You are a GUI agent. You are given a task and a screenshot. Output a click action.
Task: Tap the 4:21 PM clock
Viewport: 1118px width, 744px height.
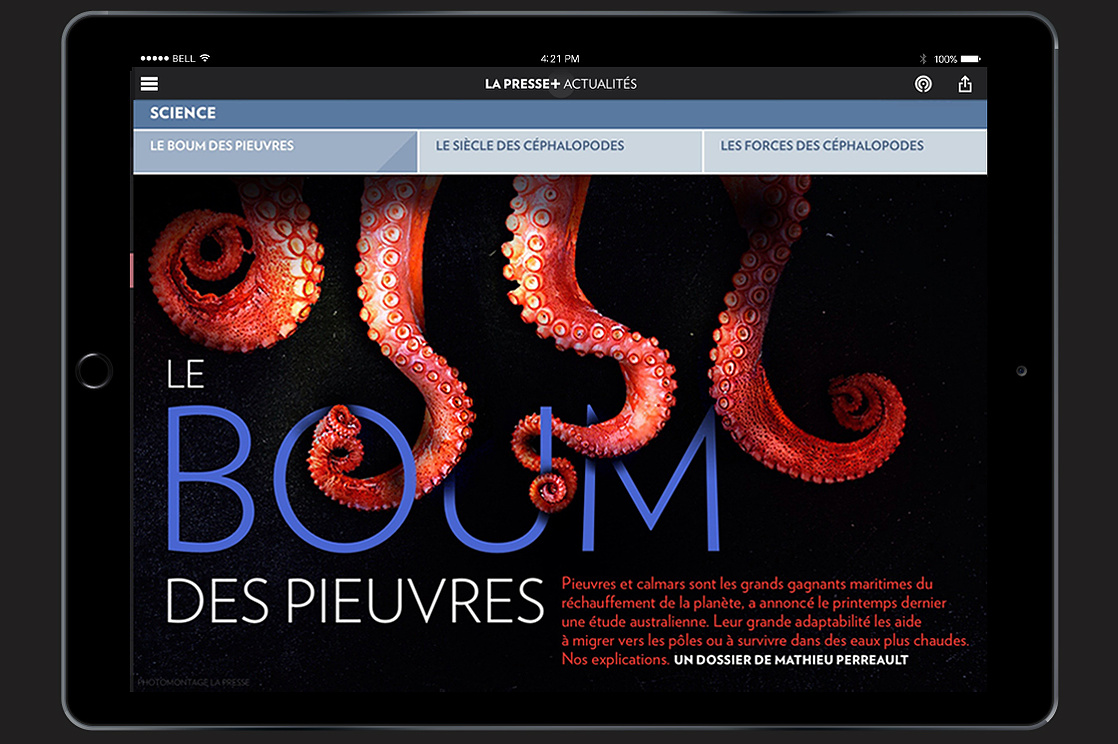560,58
